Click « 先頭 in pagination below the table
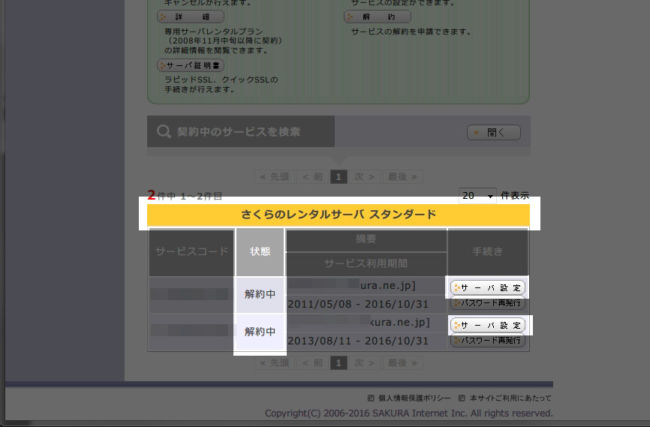 pyautogui.click(x=274, y=363)
